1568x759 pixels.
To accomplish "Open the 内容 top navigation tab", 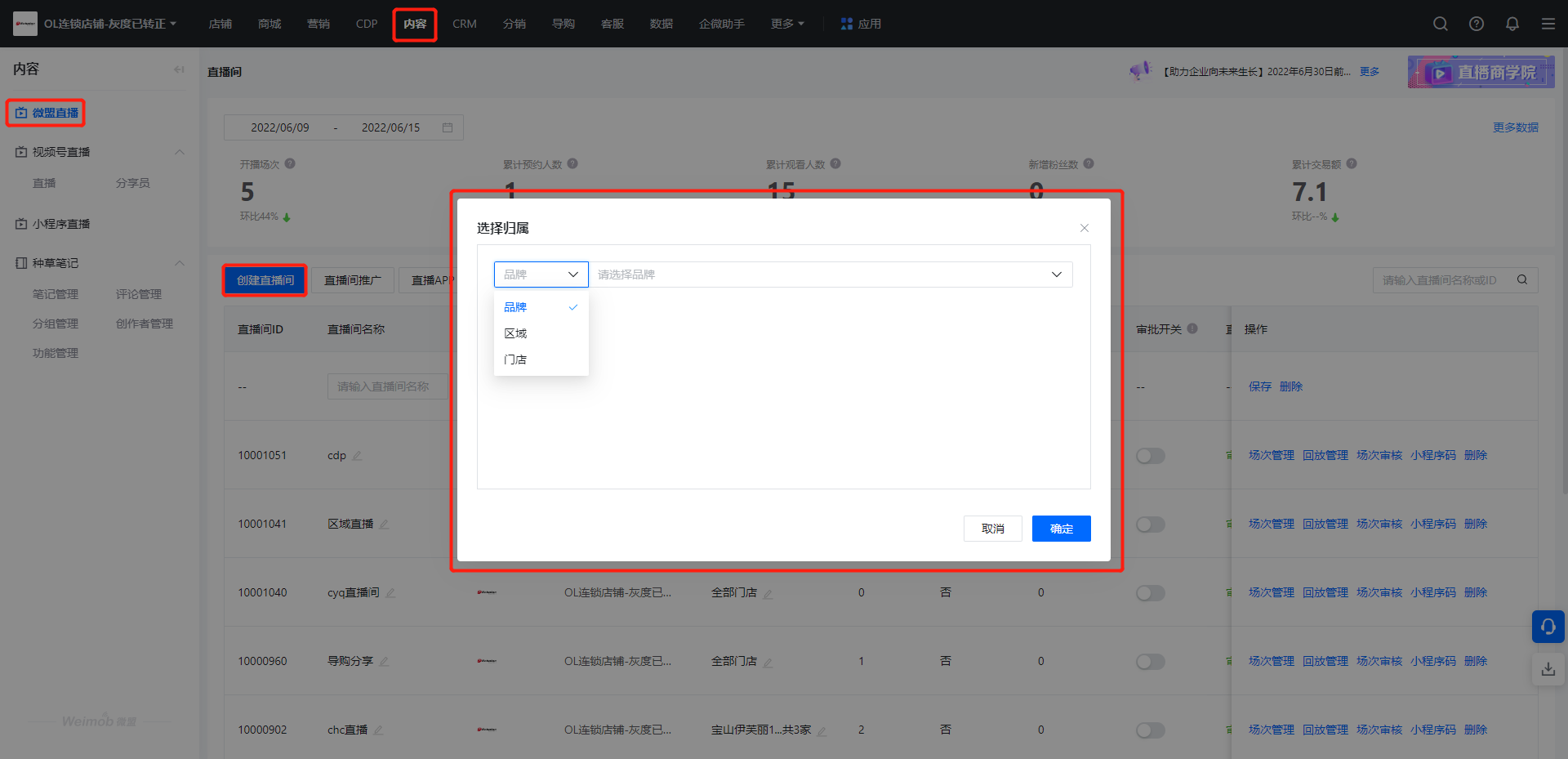I will pos(415,24).
